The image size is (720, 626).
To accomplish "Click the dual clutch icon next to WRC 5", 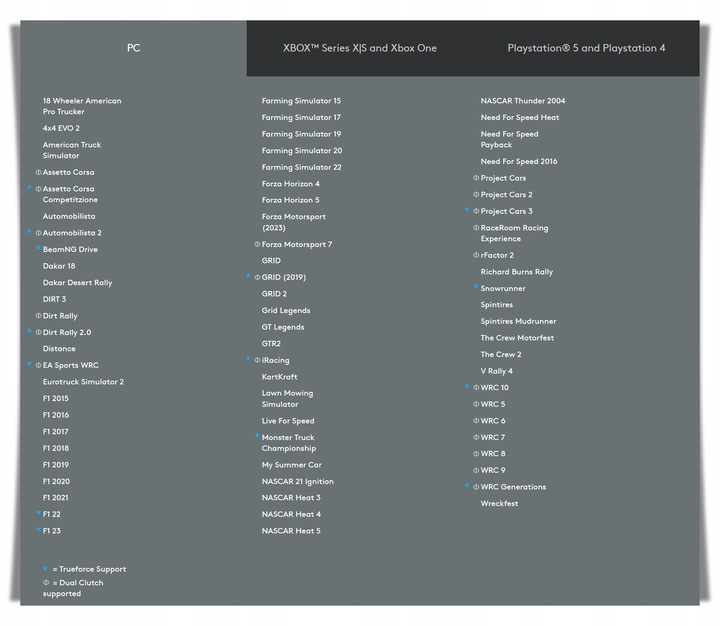I will [476, 405].
